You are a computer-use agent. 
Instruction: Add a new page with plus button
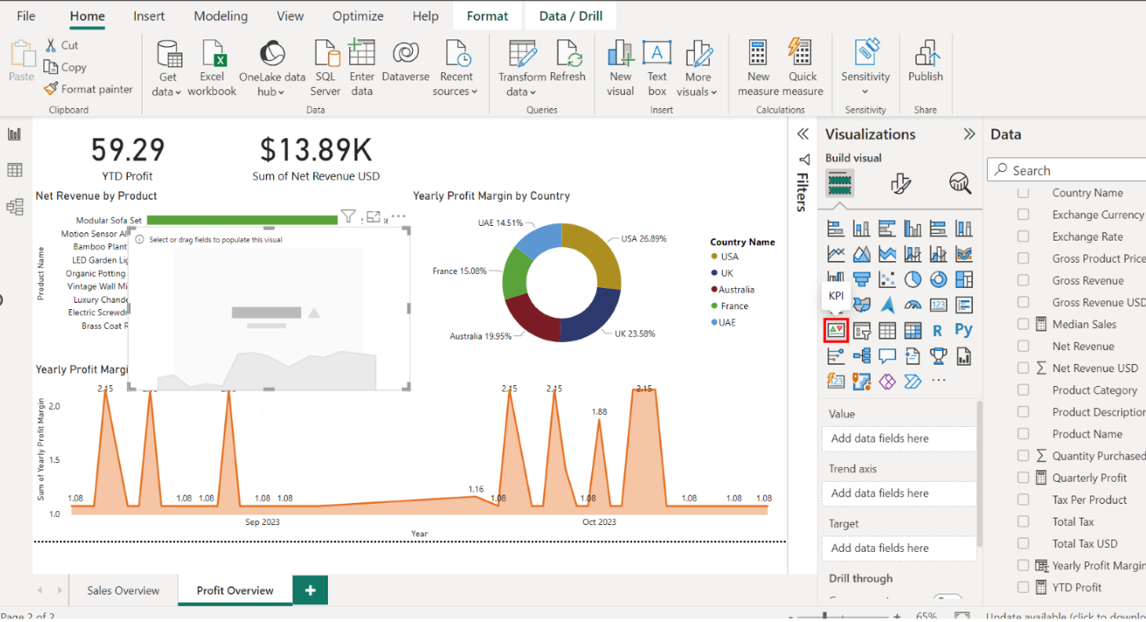point(310,591)
